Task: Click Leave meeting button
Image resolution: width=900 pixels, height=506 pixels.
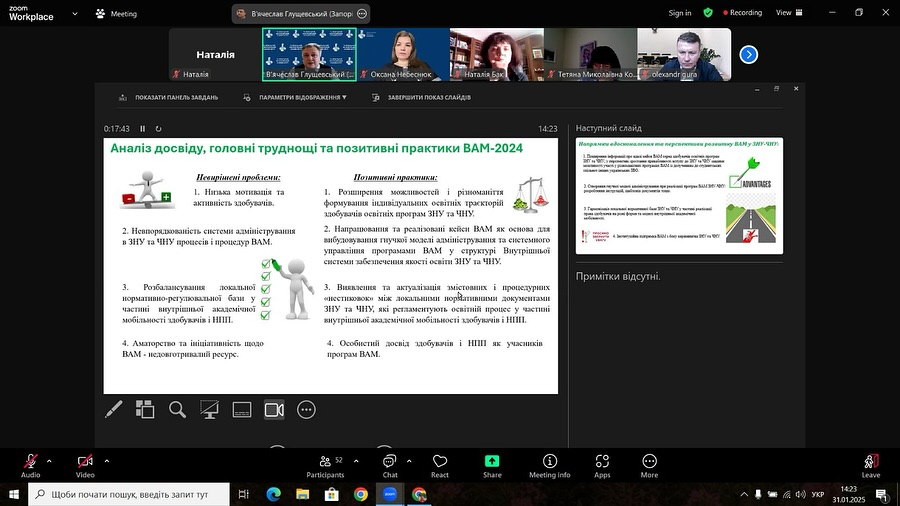Action: pyautogui.click(x=871, y=466)
